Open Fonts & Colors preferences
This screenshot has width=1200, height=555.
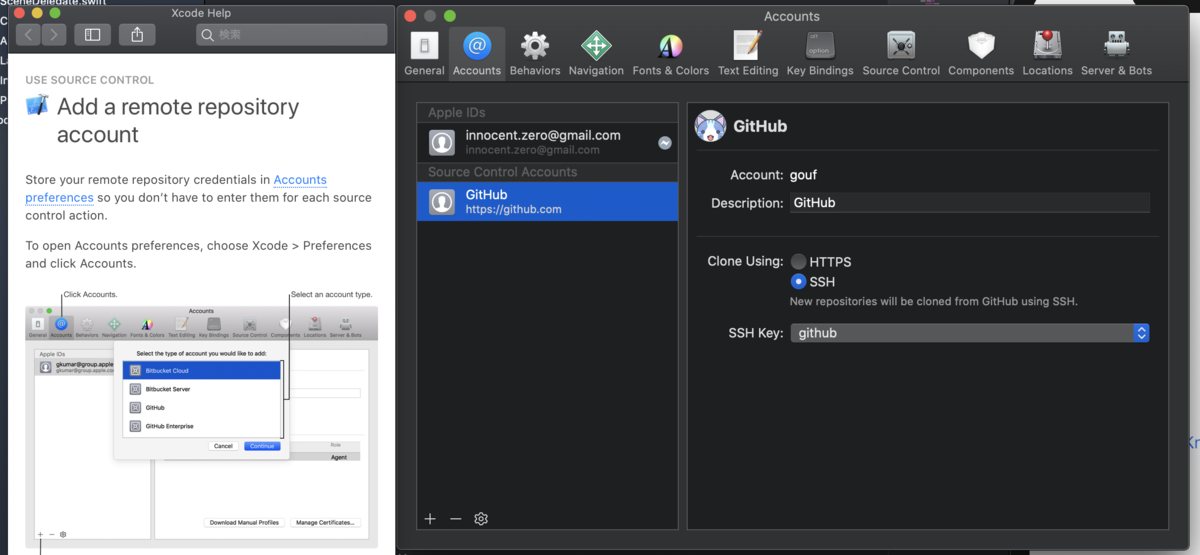coord(670,54)
